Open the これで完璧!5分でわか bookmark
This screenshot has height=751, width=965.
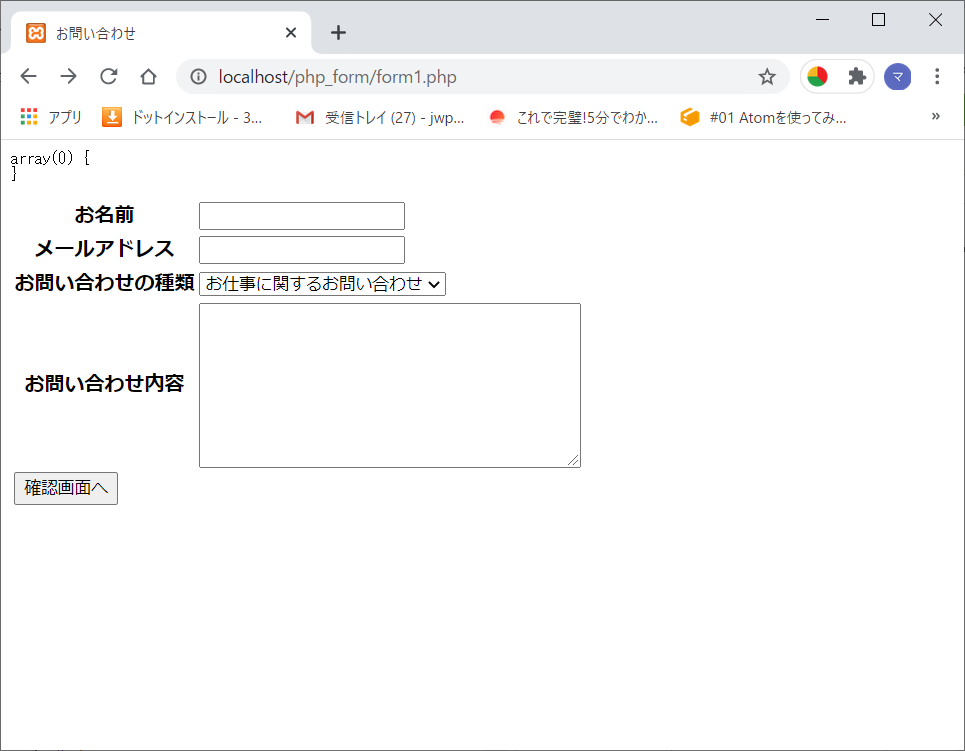click(574, 117)
